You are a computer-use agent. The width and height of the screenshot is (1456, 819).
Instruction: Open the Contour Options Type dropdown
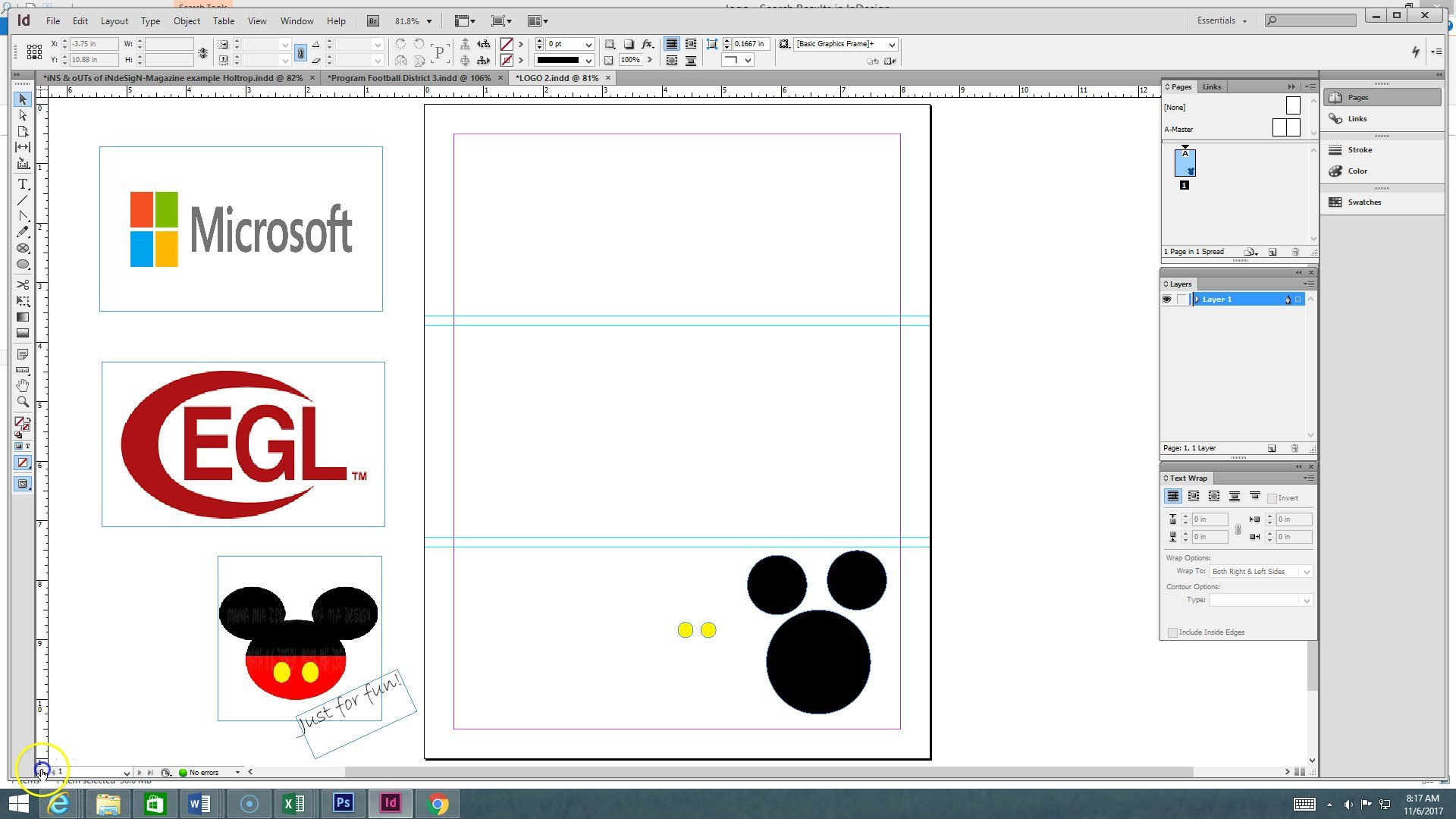[x=1306, y=600]
